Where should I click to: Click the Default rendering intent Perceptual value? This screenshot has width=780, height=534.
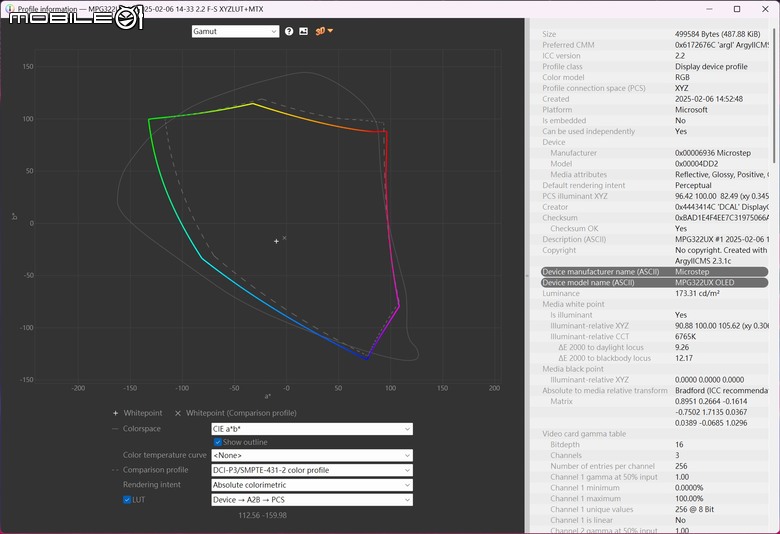693,185
